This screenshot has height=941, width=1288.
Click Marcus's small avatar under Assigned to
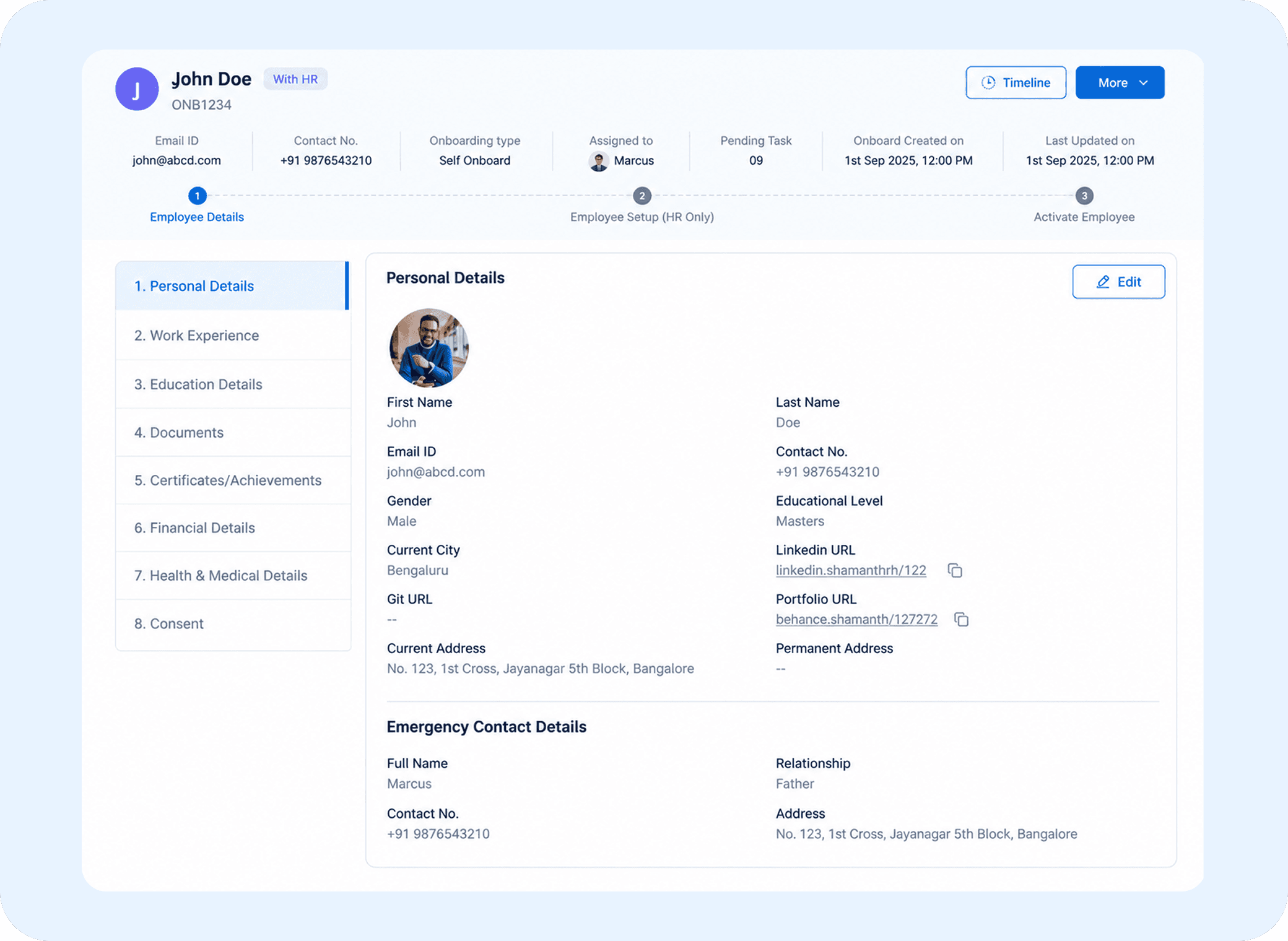pos(599,161)
